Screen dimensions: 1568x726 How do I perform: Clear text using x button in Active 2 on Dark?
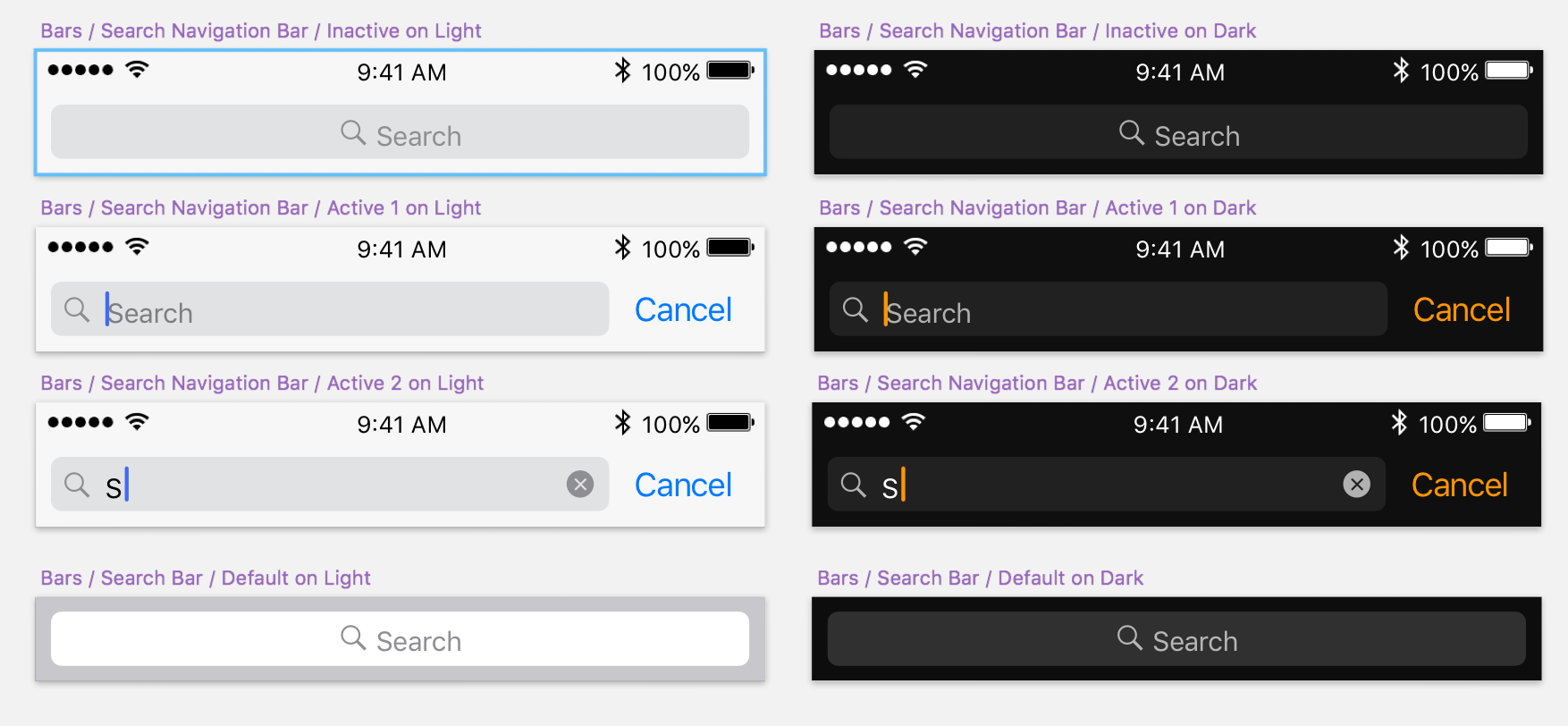coord(1357,484)
